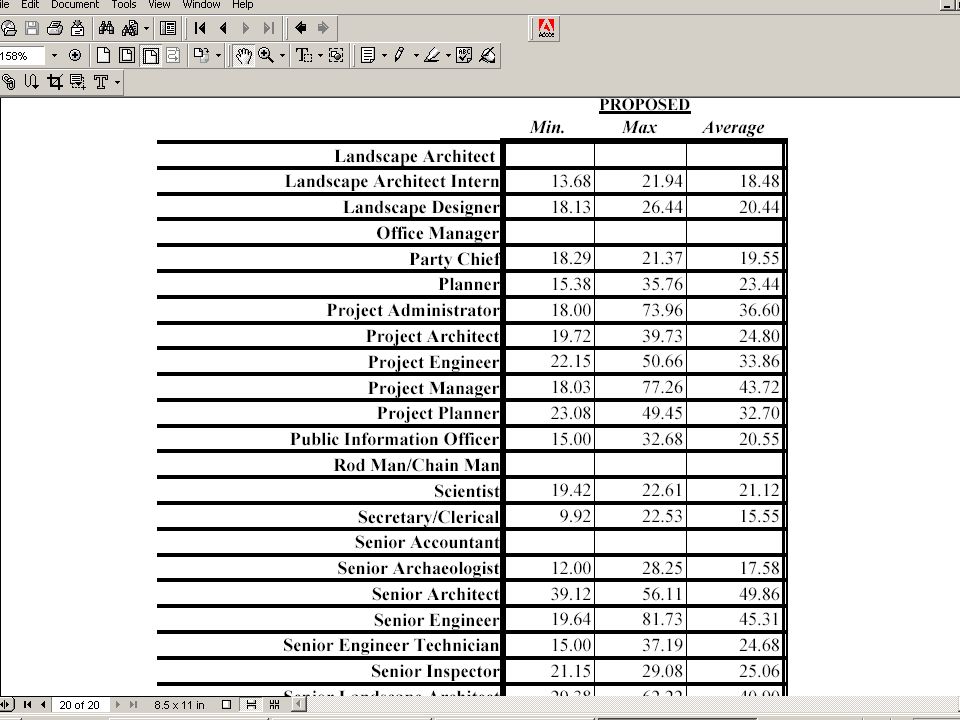The height and width of the screenshot is (720, 960).
Task: Click last page button in status bar
Action: point(133,705)
